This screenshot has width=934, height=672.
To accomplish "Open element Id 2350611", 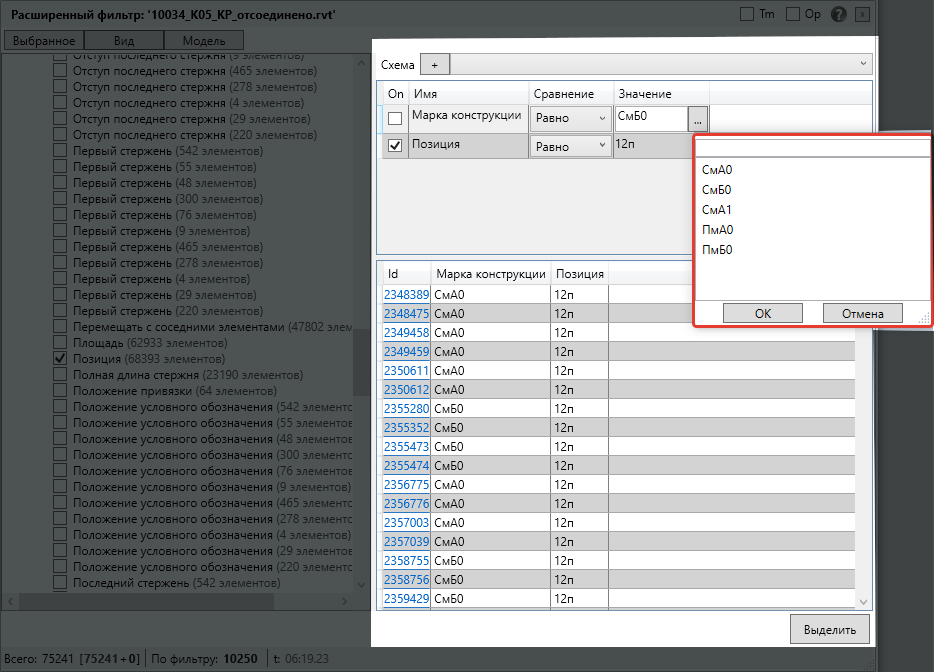I will [406, 371].
